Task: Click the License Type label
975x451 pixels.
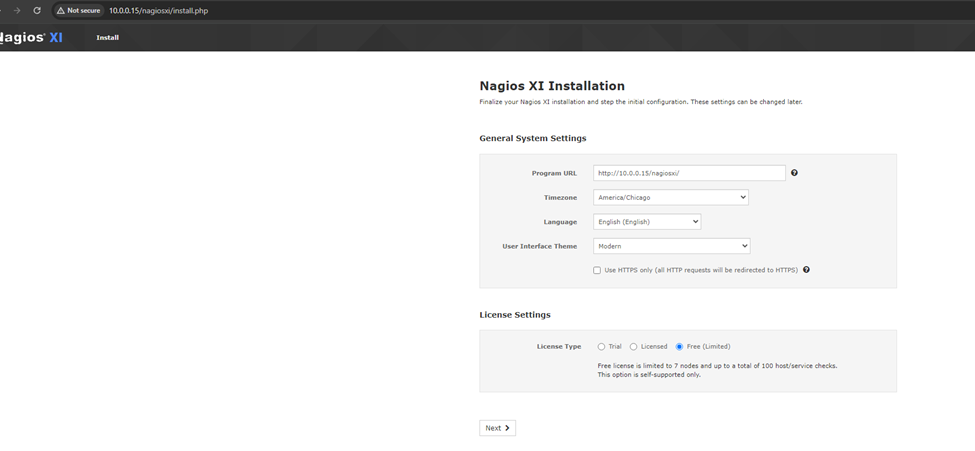Action: tap(559, 346)
